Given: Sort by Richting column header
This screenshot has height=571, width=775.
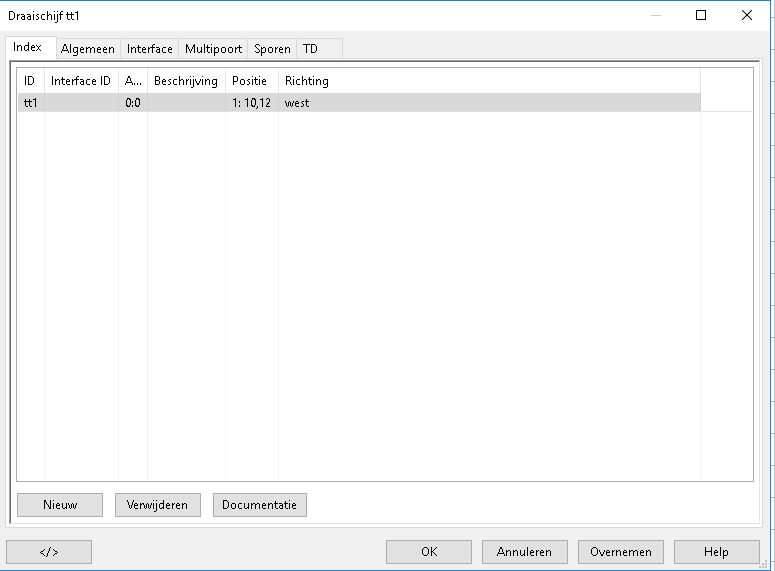Looking at the screenshot, I should click(307, 81).
